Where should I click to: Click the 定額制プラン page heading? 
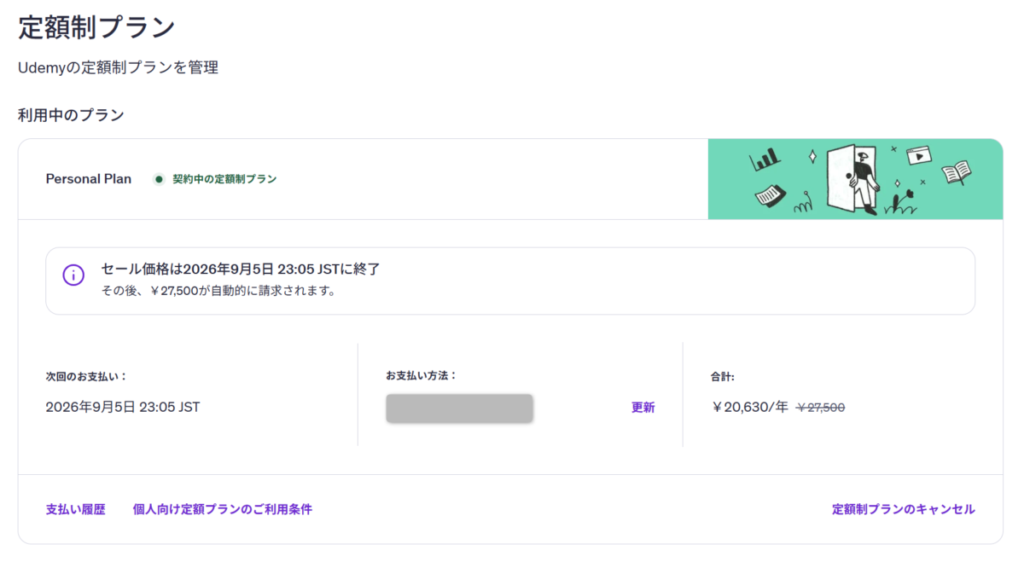[97, 27]
